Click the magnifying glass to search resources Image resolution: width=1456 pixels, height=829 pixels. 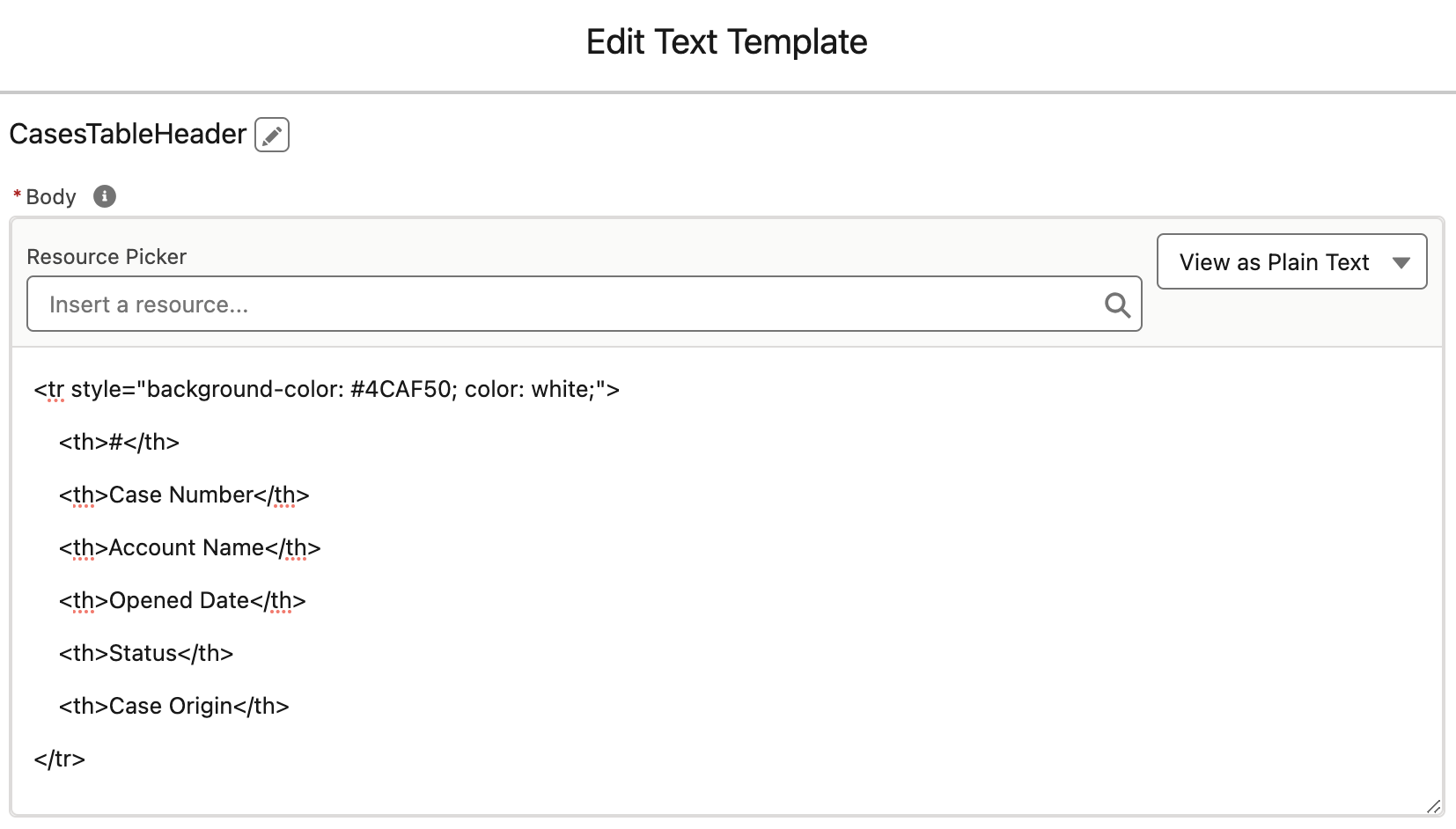pos(1116,304)
